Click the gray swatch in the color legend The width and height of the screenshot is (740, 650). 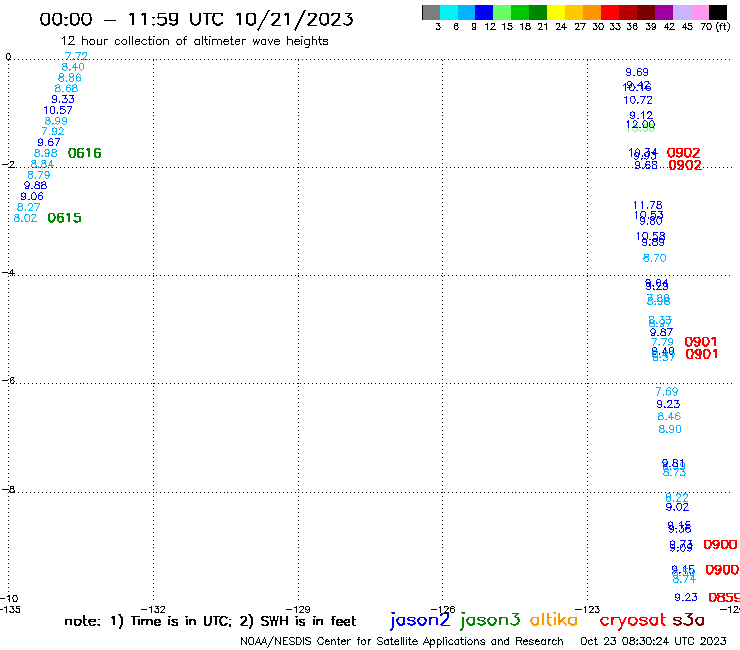click(x=431, y=12)
